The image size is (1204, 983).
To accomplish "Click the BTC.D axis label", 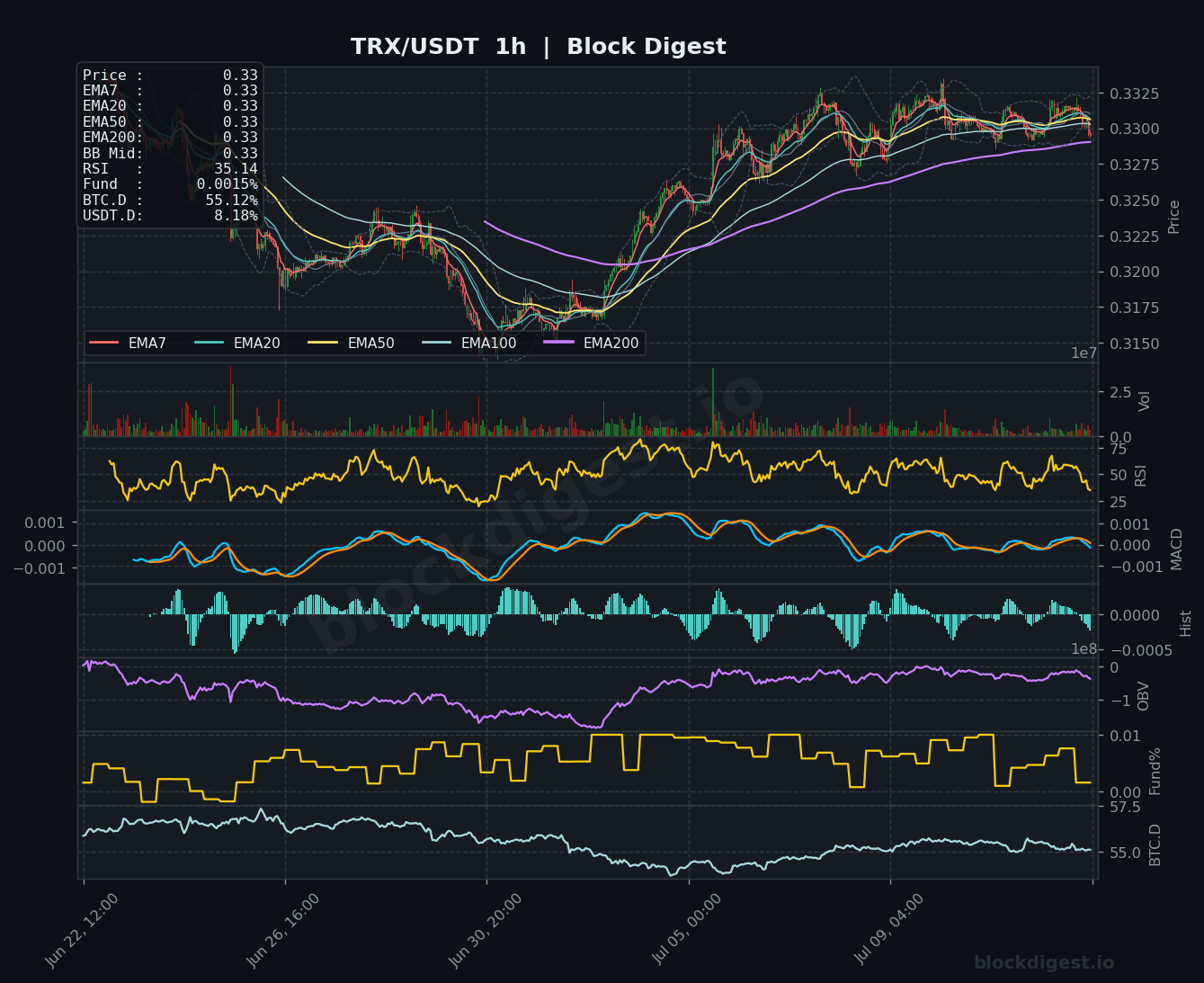I will point(1155,844).
